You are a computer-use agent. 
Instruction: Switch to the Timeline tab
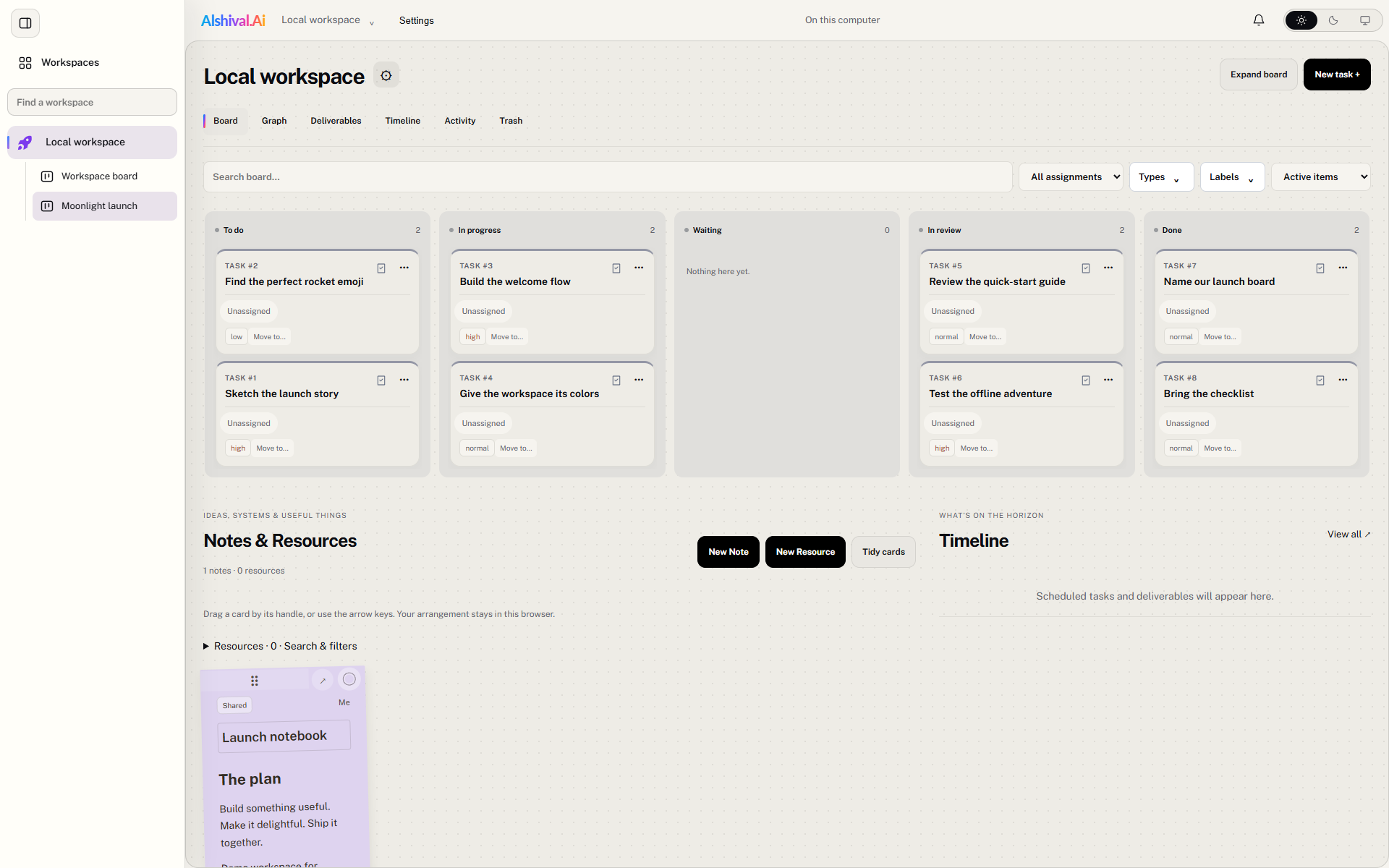click(x=403, y=121)
